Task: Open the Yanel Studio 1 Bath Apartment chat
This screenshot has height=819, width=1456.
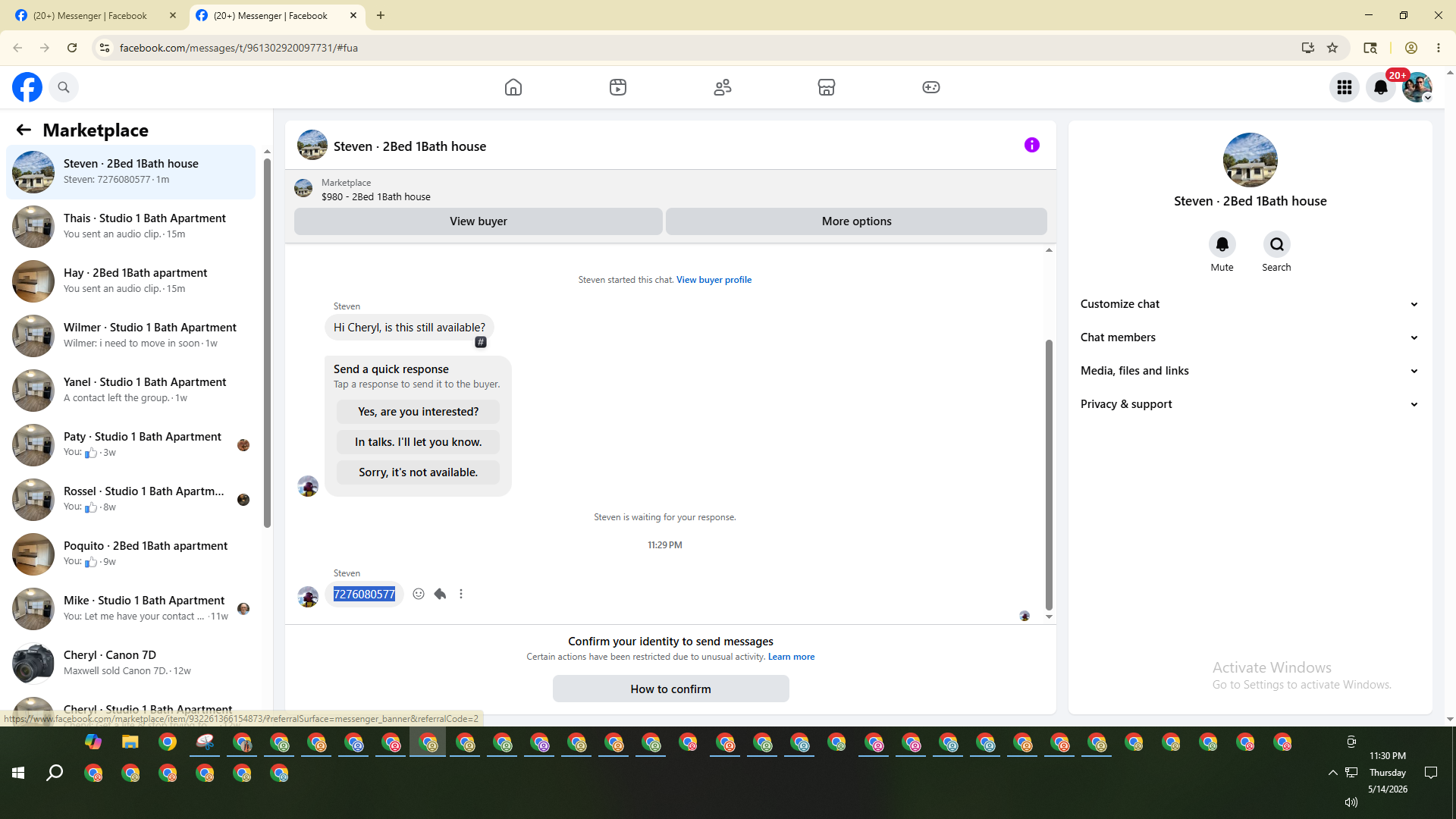Action: pos(131,391)
